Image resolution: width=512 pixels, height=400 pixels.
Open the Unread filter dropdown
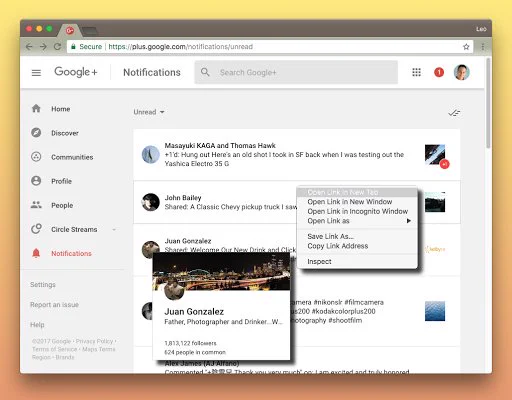point(149,112)
